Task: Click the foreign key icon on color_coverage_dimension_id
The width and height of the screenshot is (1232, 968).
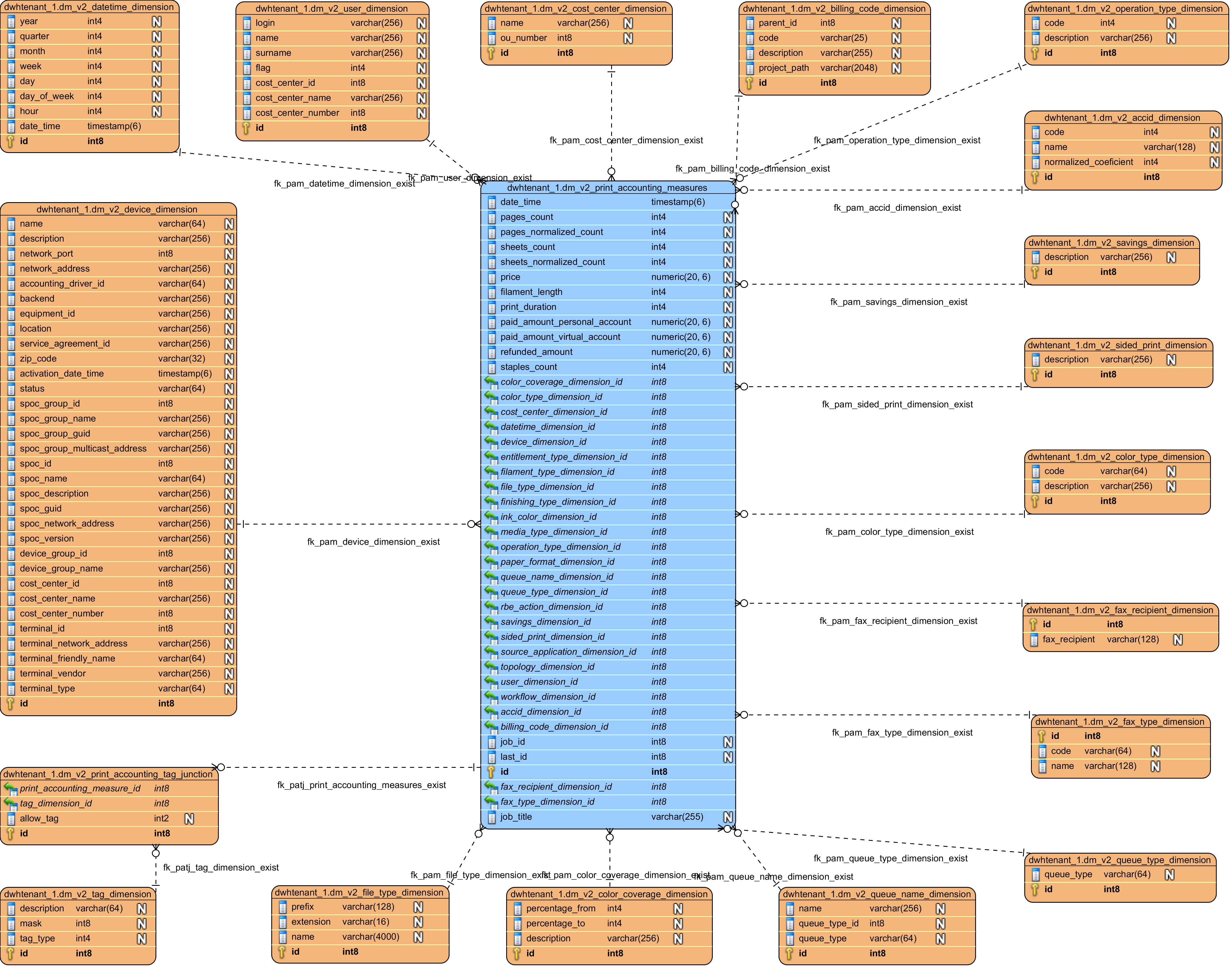Action: pos(491,382)
